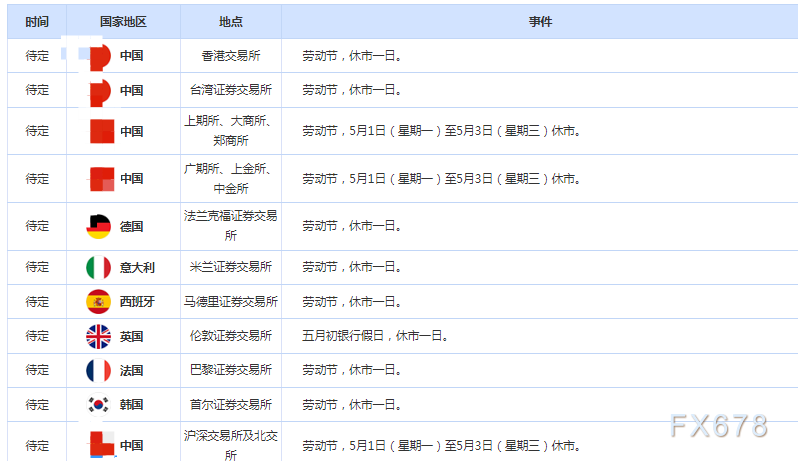Click the UK flag icon
Viewport: 798px width, 461px height.
(98, 336)
